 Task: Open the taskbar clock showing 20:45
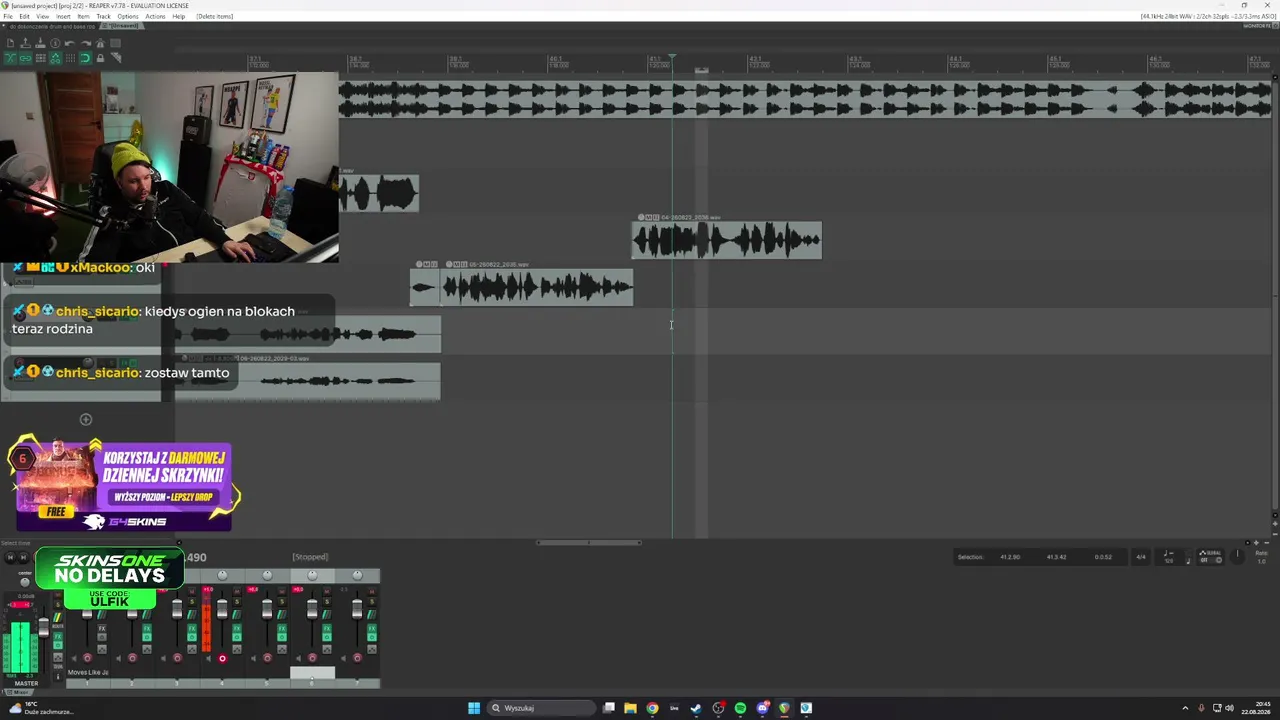click(x=1255, y=708)
